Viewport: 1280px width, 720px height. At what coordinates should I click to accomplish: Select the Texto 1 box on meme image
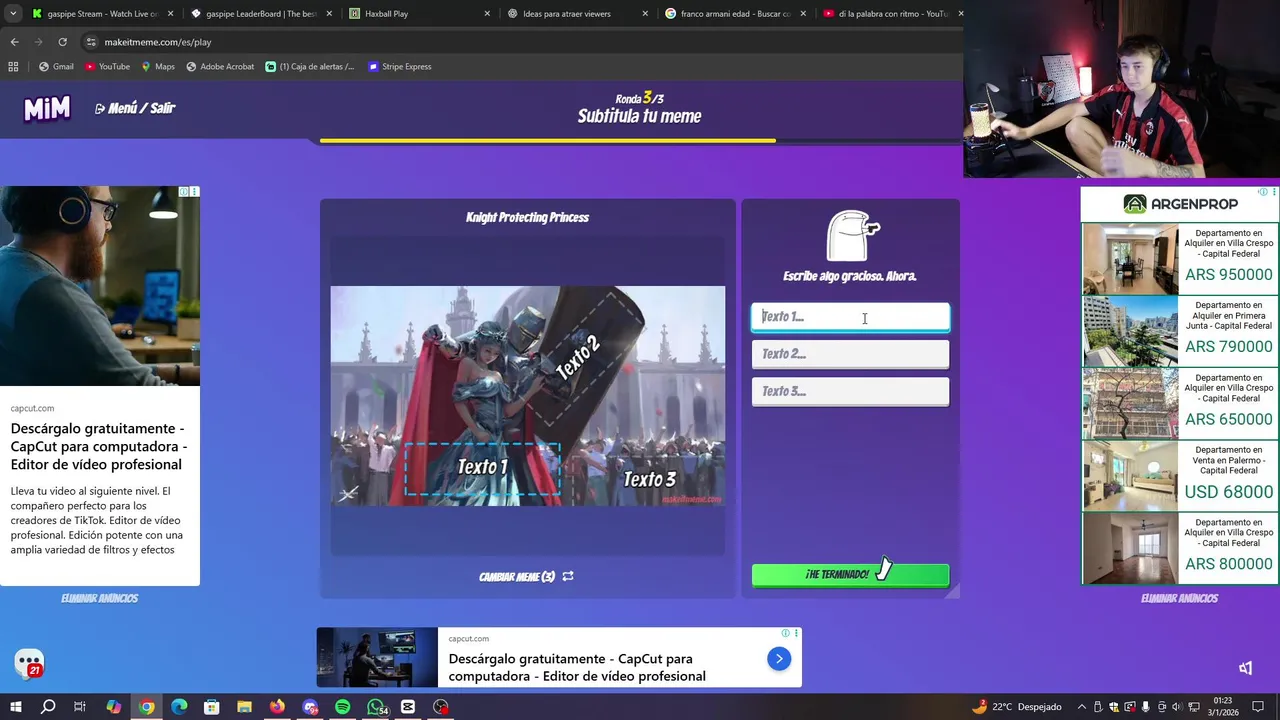click(482, 468)
